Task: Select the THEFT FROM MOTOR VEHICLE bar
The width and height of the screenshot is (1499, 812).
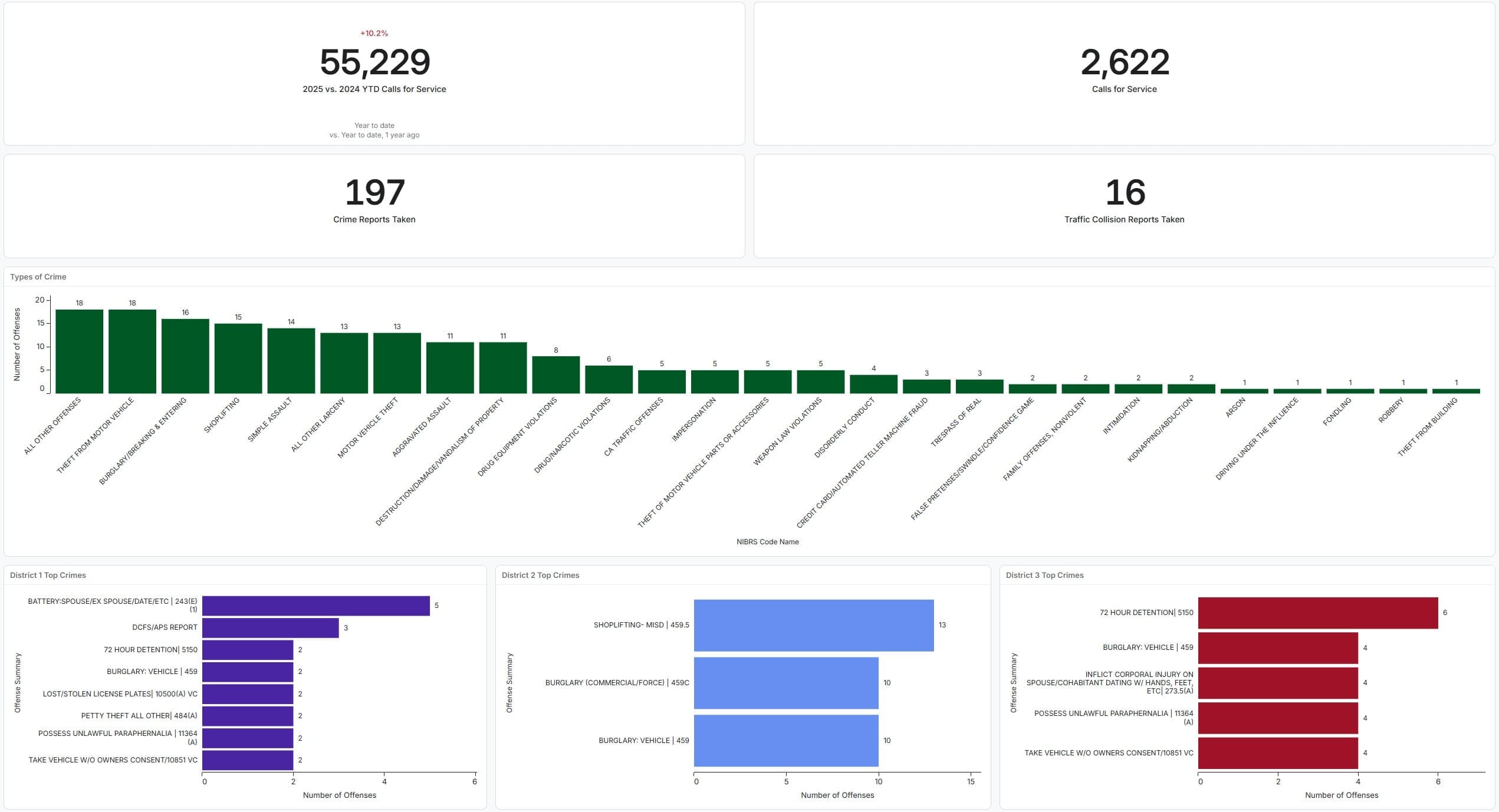Action: coord(132,351)
